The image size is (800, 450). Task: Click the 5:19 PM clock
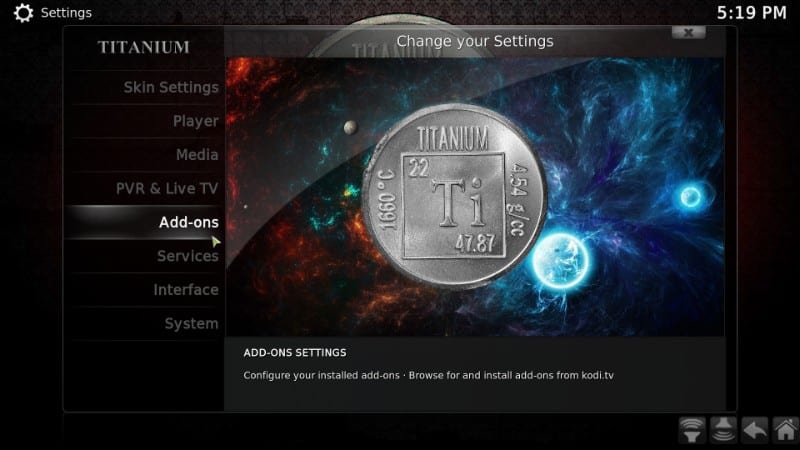tap(752, 13)
